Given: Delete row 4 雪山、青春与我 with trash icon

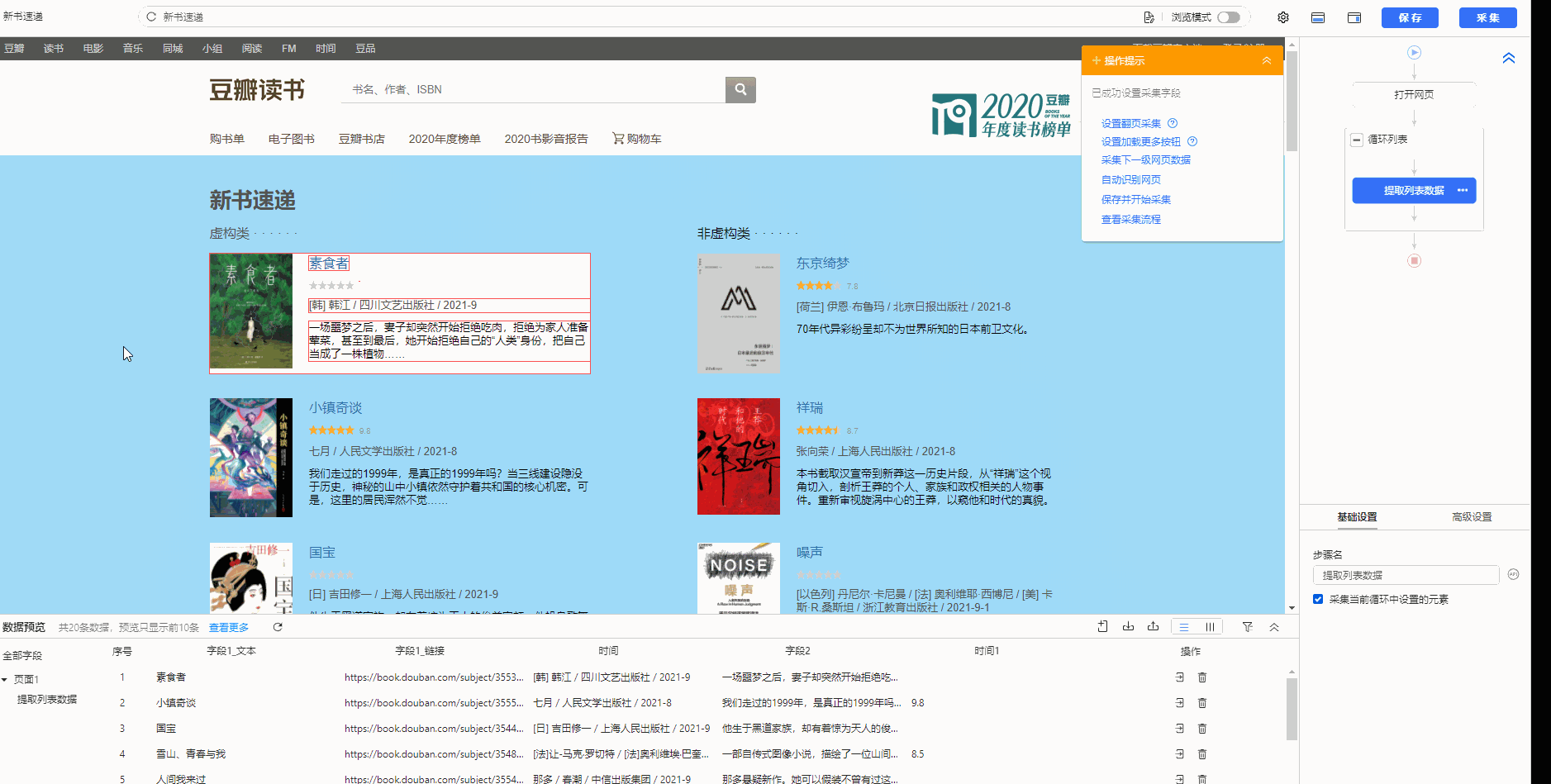Looking at the screenshot, I should click(x=1202, y=753).
